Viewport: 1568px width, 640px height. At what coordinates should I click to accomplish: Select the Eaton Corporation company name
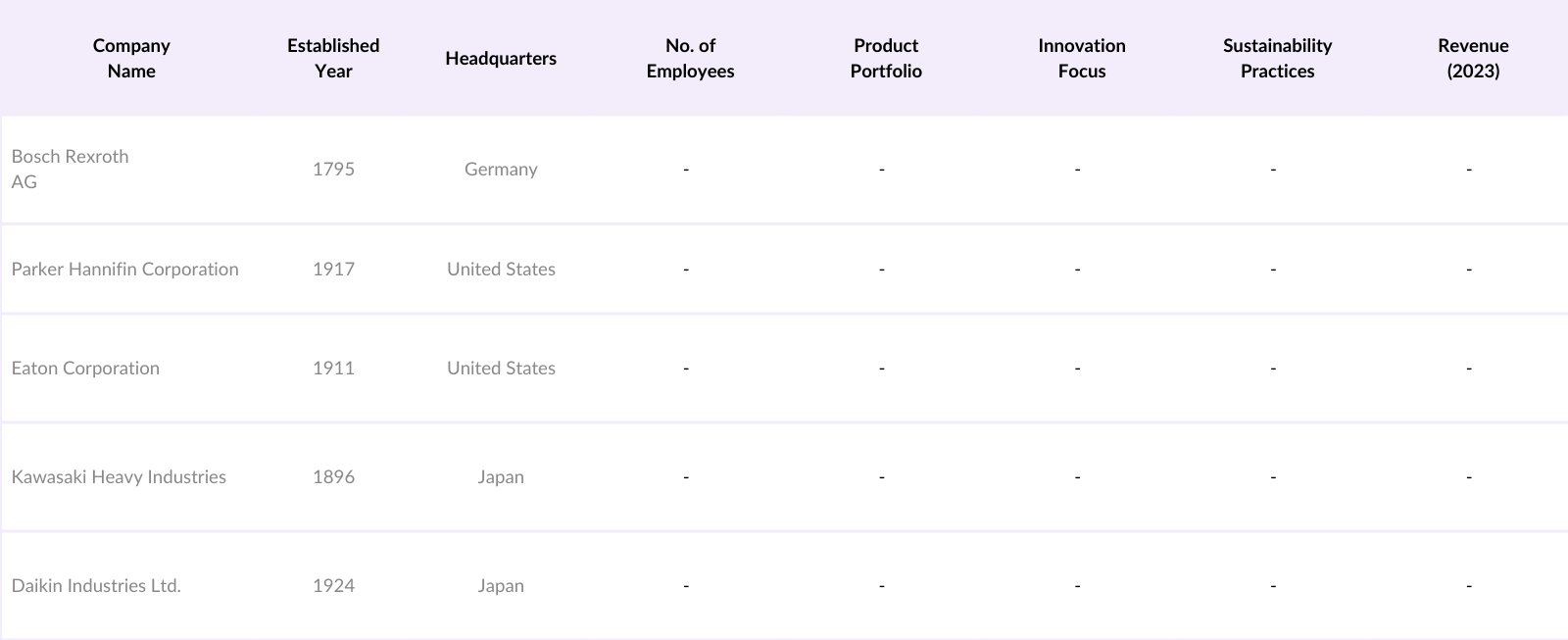tap(85, 369)
